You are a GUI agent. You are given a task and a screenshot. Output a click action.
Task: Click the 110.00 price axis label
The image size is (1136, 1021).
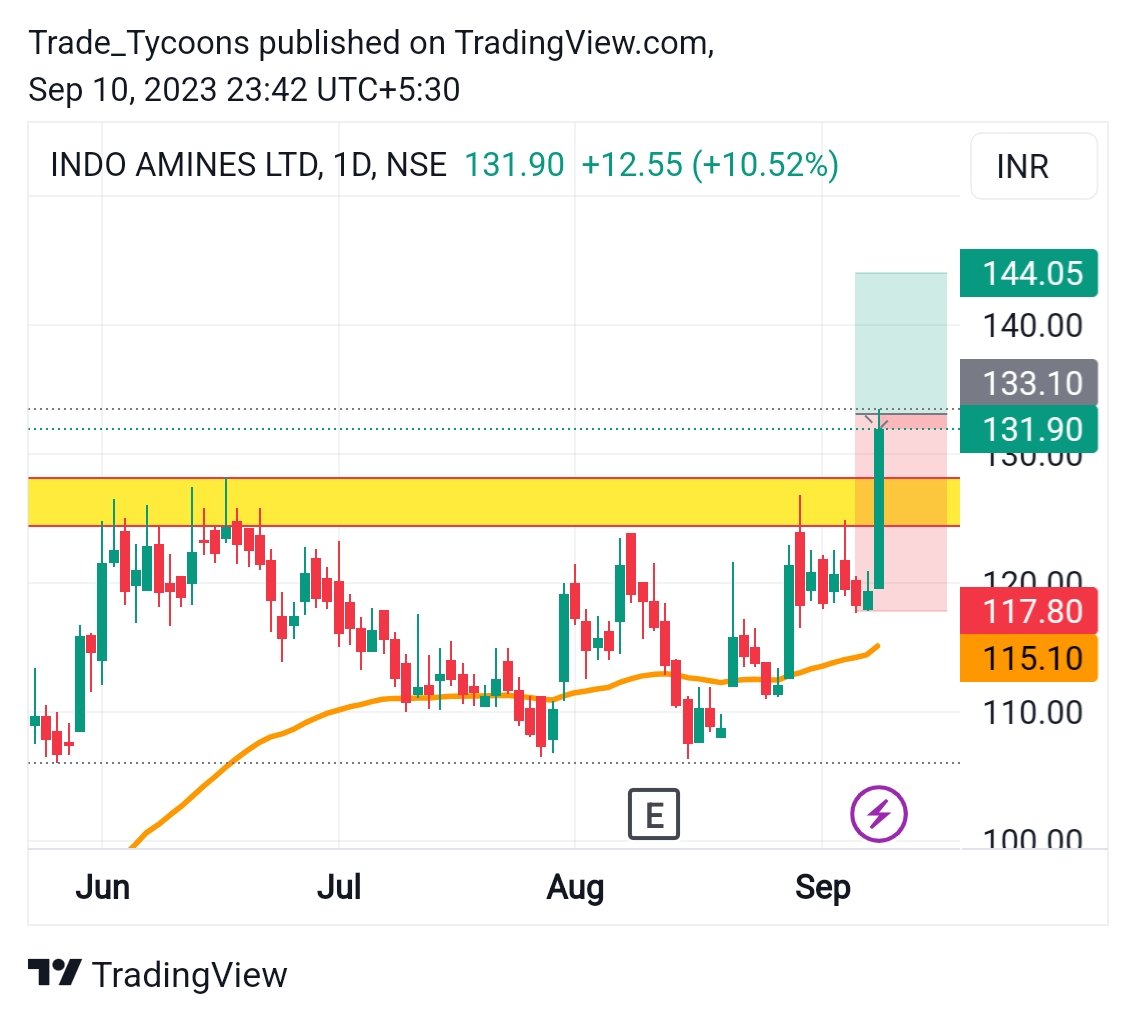click(1032, 712)
